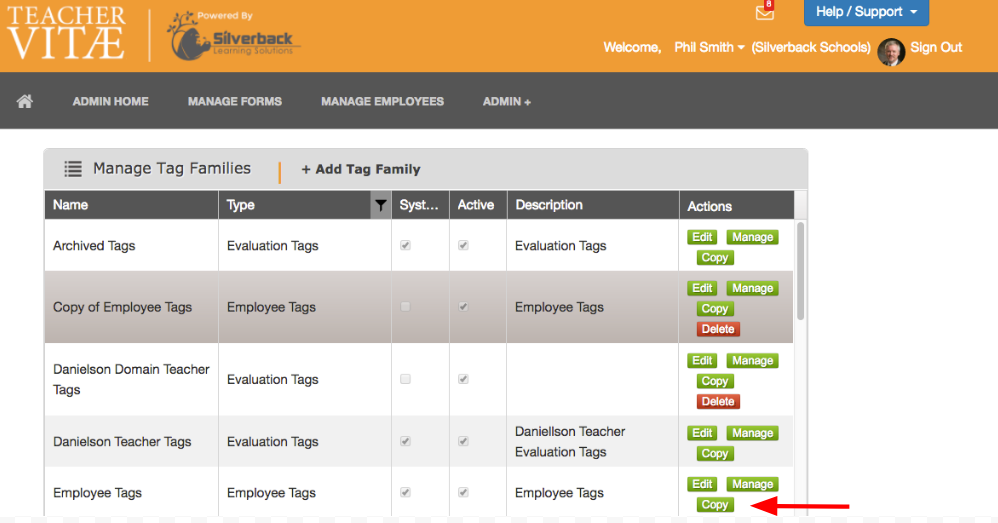Expand the ADMIN + menu
This screenshot has height=523, width=998.
click(x=507, y=101)
